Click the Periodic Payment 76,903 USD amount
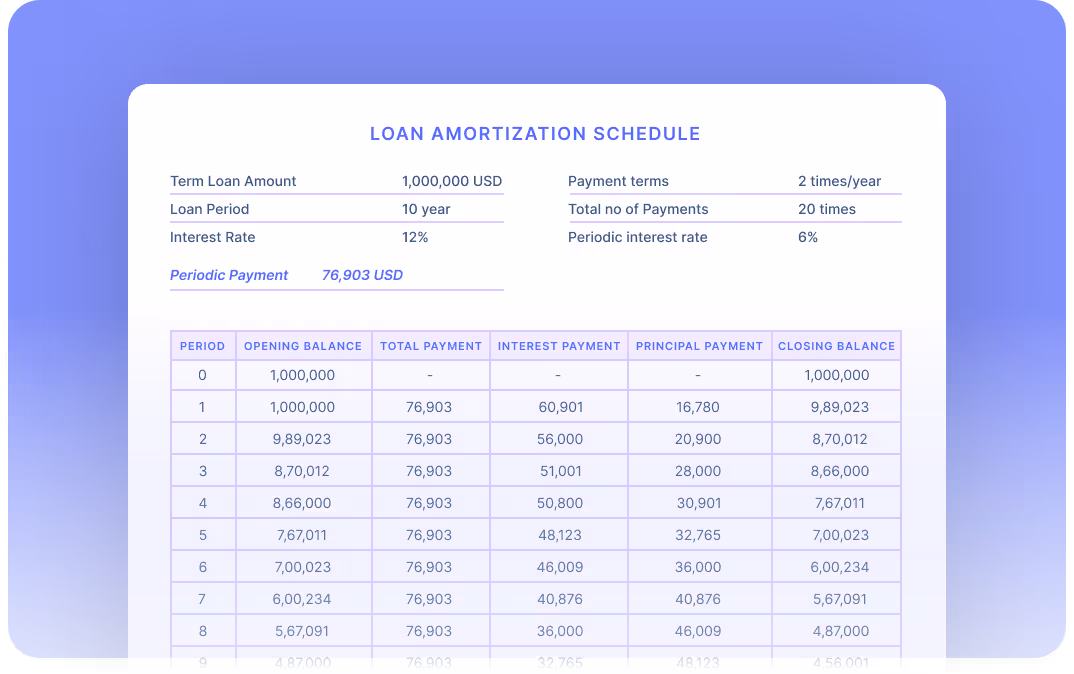Screen dimensions: 1074x674 (x=362, y=275)
